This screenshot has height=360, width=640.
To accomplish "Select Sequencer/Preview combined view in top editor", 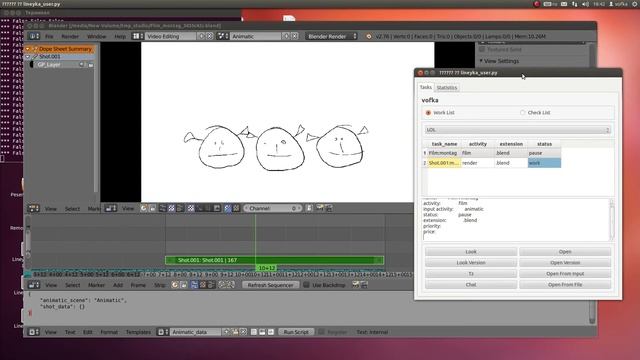I will coord(180,209).
